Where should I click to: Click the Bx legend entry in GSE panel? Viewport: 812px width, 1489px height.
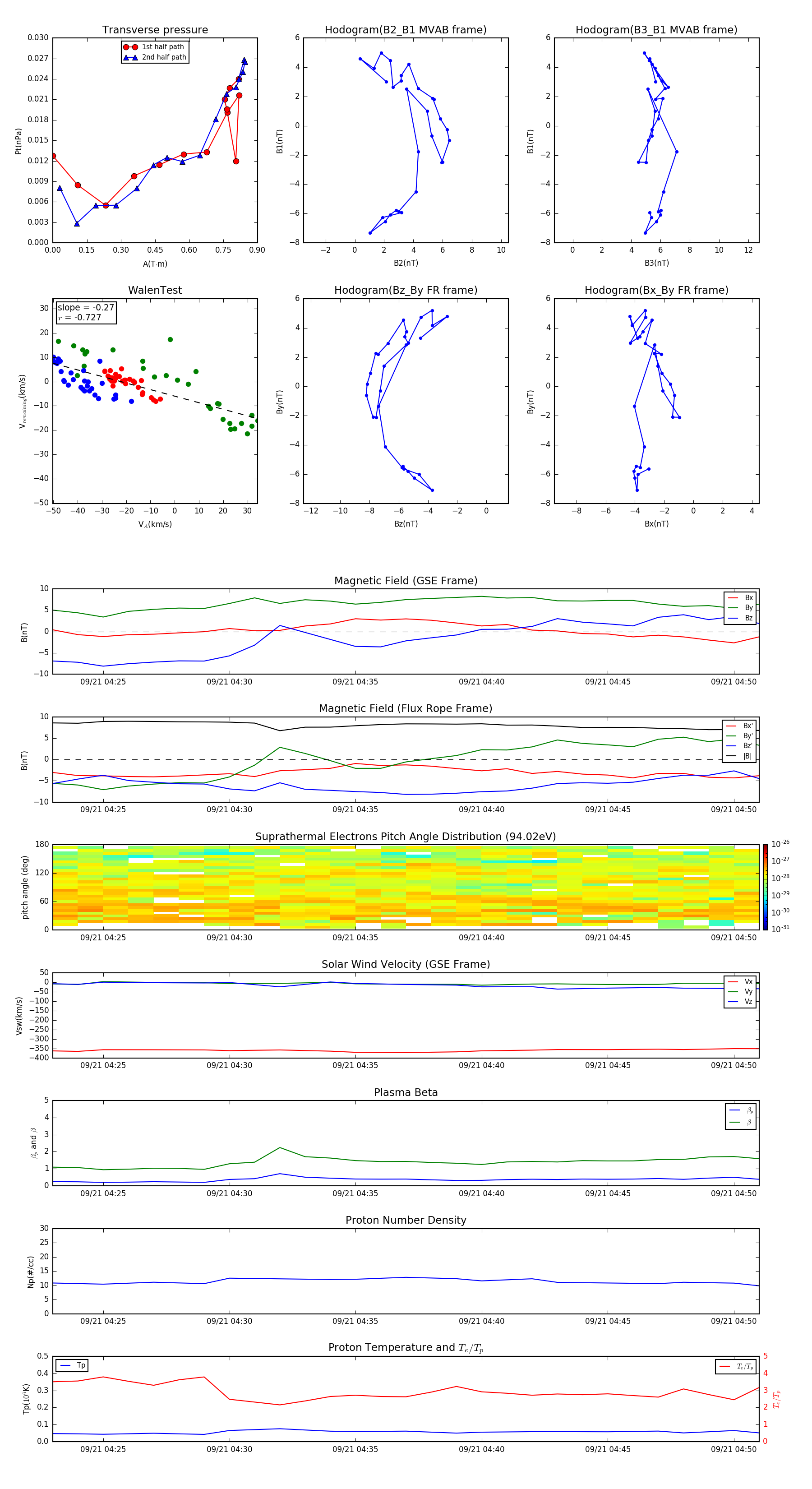[x=740, y=598]
